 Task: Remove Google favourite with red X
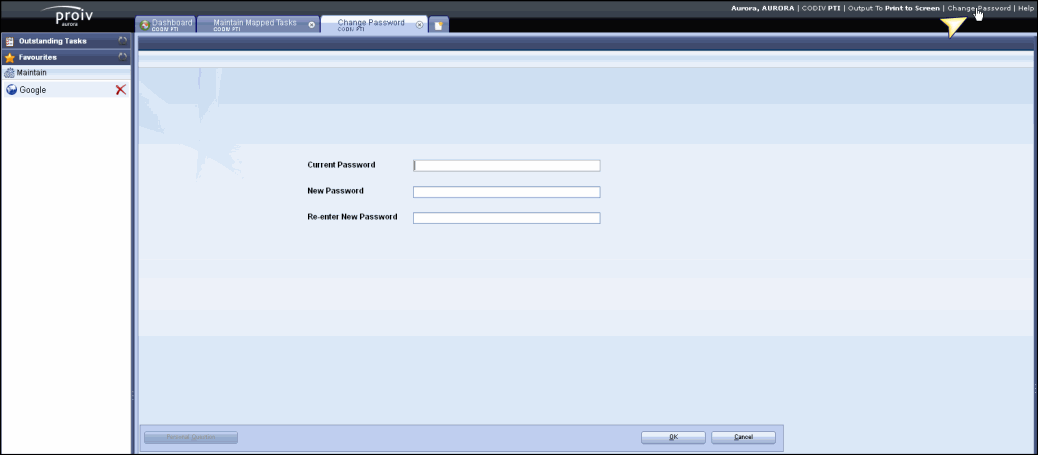pyautogui.click(x=121, y=90)
